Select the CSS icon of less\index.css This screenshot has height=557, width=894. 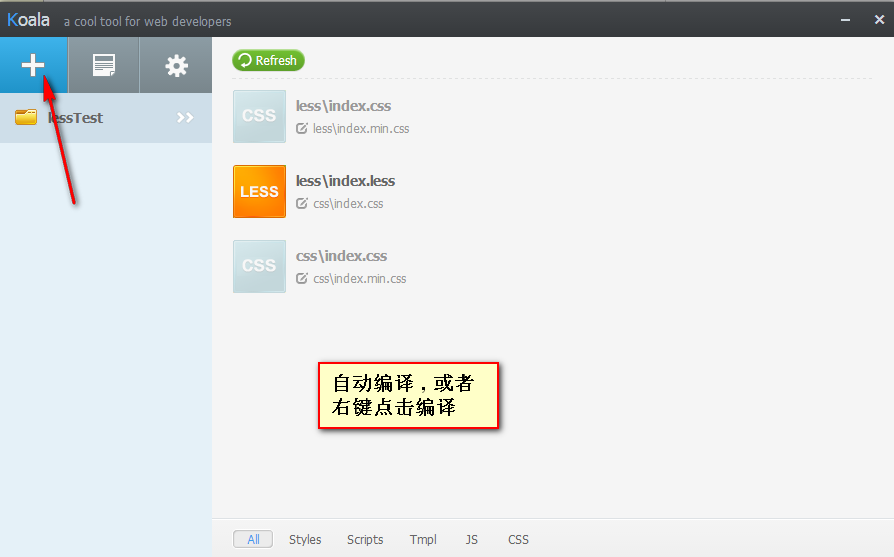tap(259, 116)
